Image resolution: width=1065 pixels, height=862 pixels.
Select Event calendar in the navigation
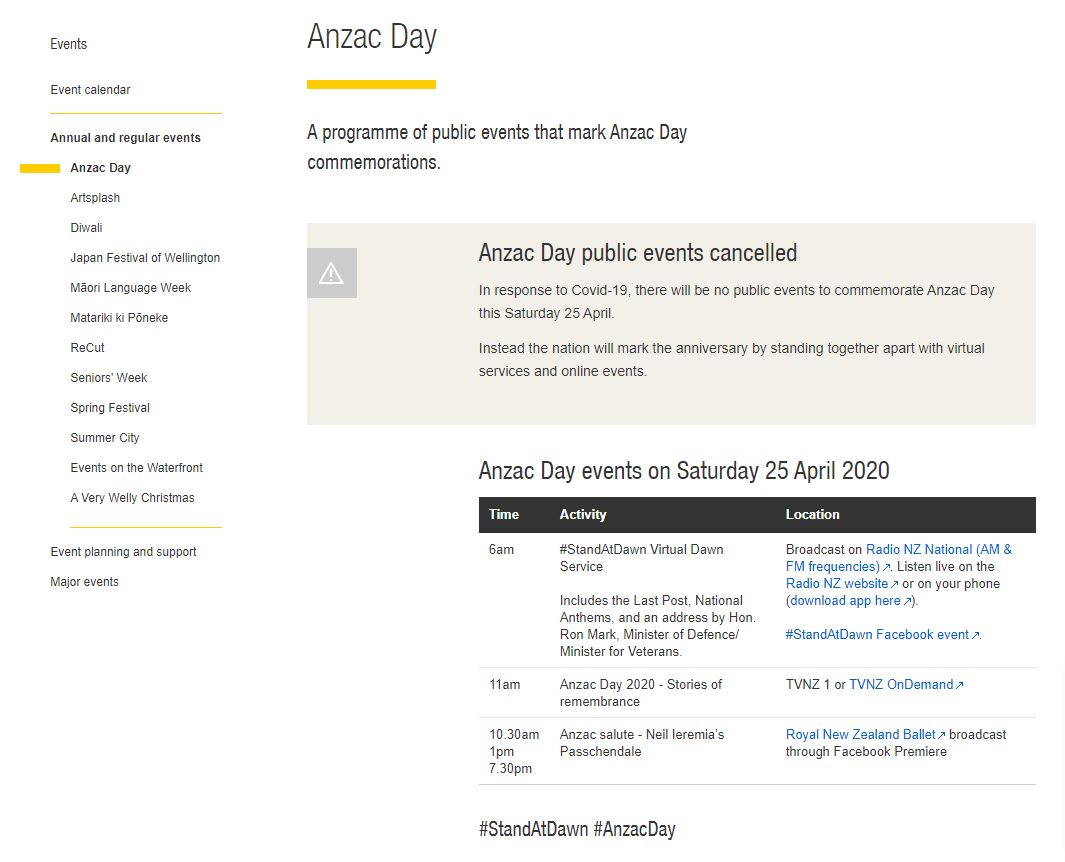pyautogui.click(x=90, y=89)
